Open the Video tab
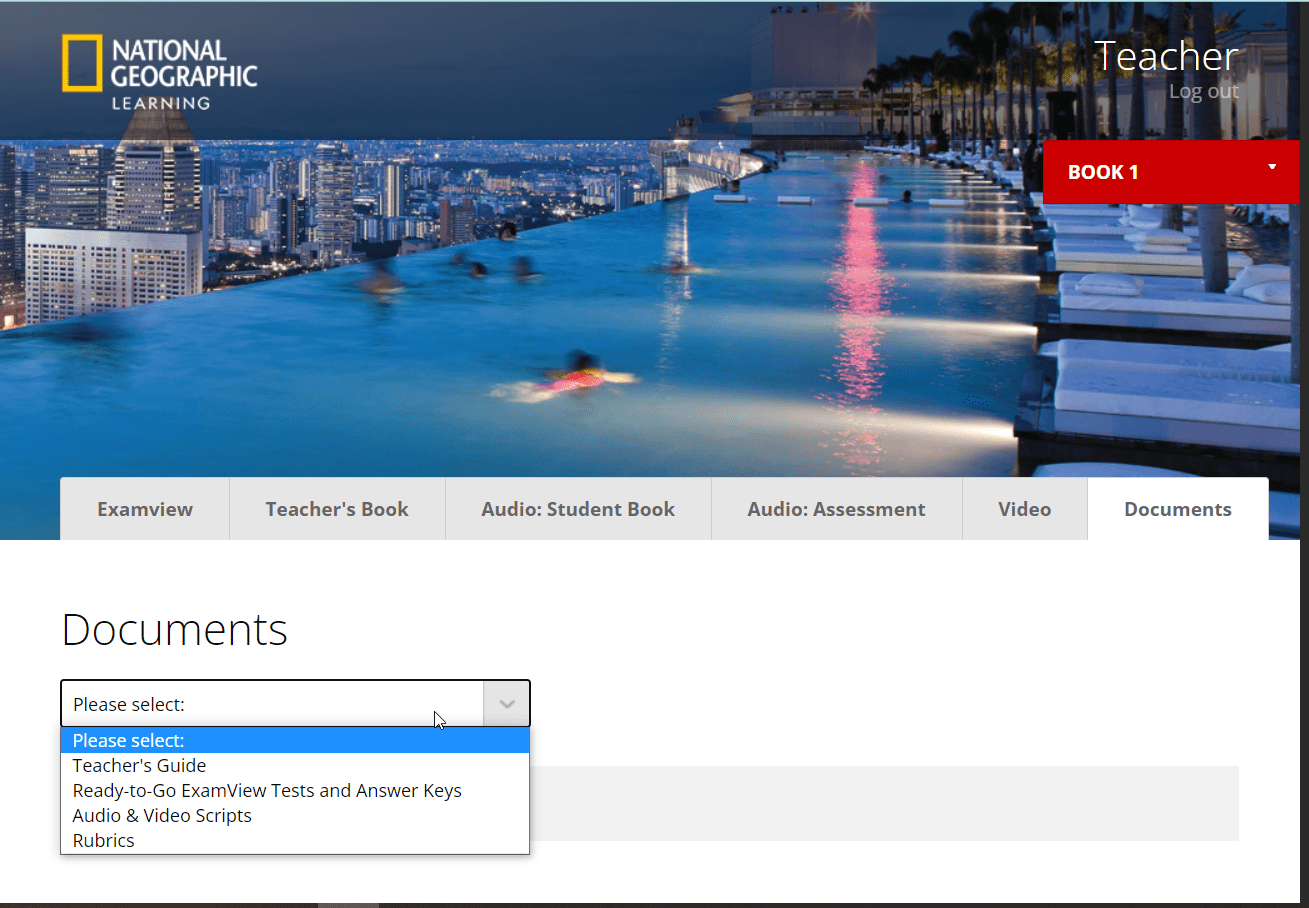1309x908 pixels. [x=1024, y=509]
